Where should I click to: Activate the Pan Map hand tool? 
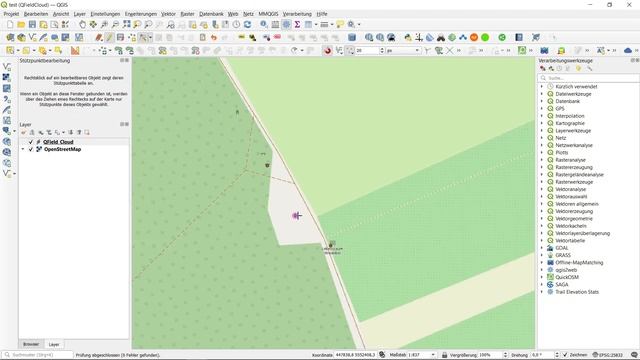pos(82,25)
